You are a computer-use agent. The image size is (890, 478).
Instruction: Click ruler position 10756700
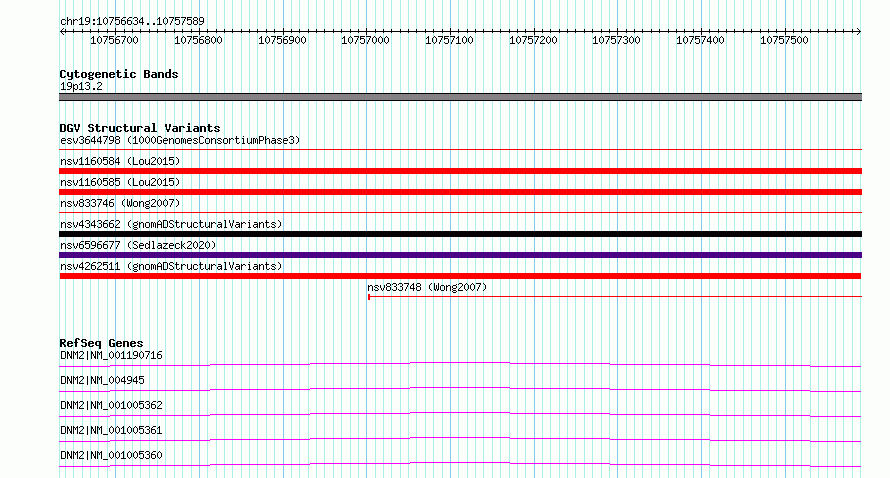point(114,40)
